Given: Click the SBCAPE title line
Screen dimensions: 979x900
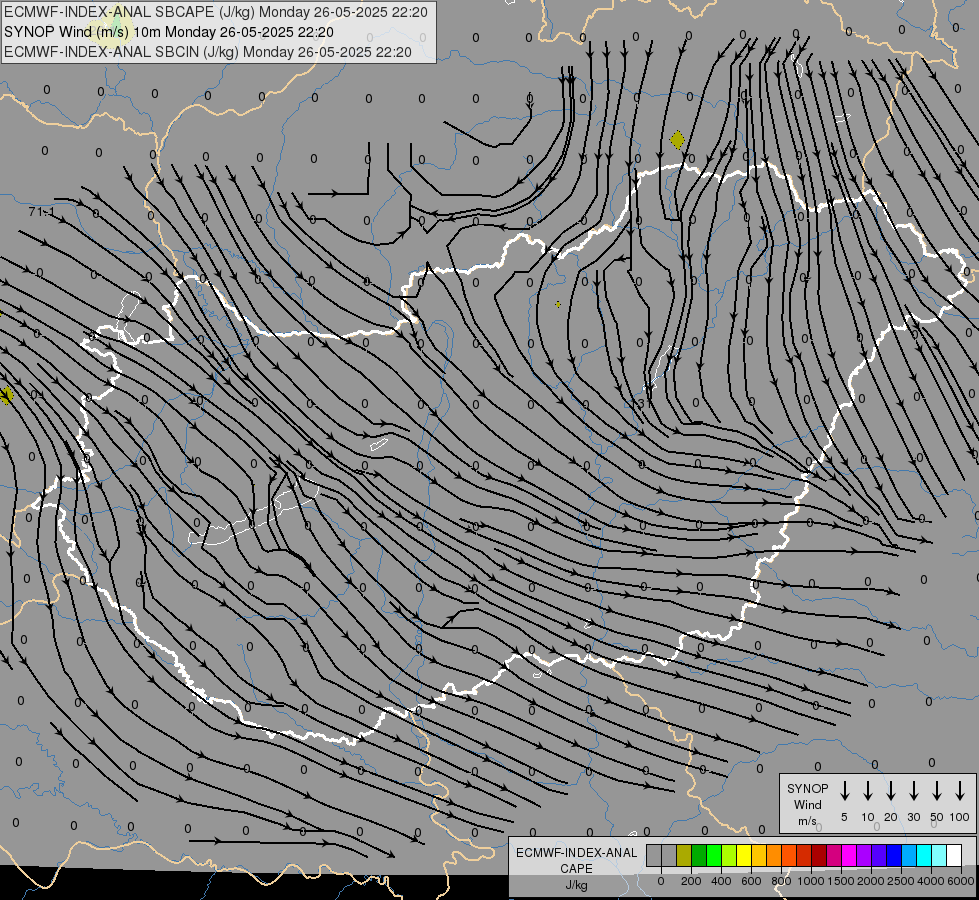Looking at the screenshot, I should pos(216,12).
